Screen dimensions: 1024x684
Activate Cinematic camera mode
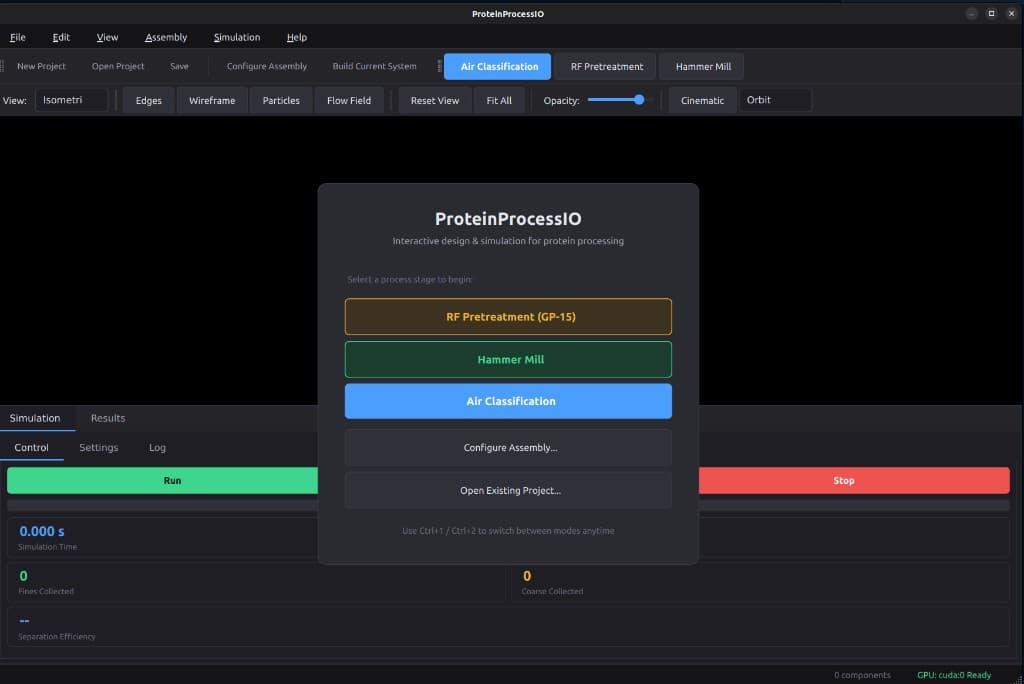click(x=702, y=100)
